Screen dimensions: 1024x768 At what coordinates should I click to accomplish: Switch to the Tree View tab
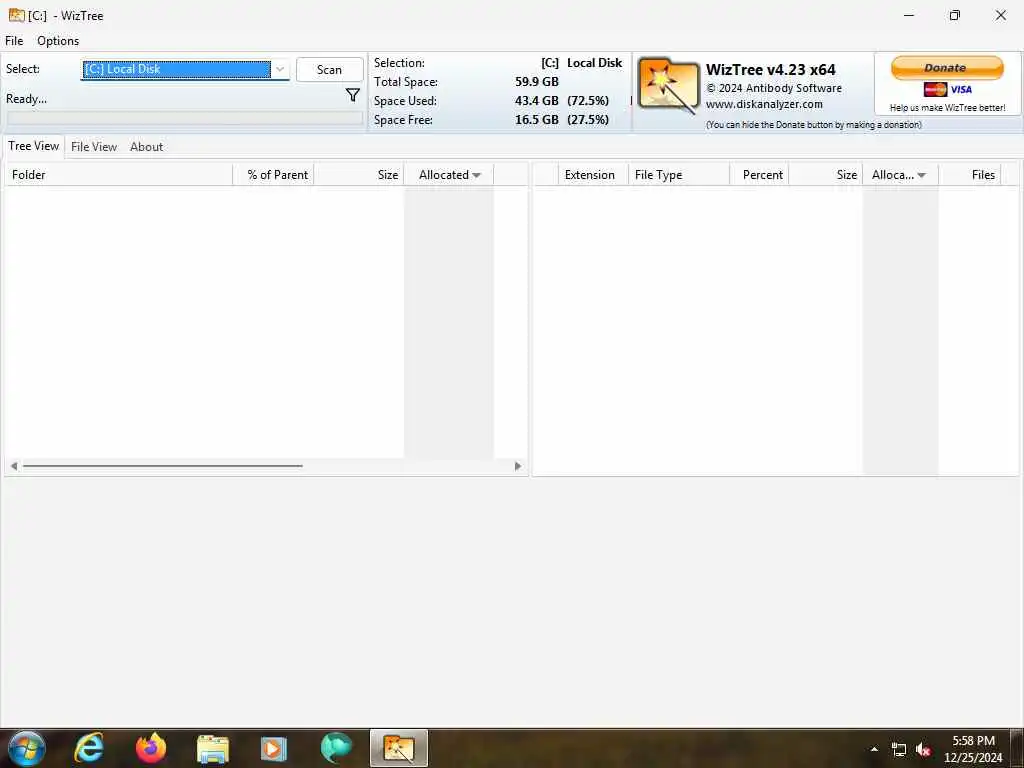[34, 146]
